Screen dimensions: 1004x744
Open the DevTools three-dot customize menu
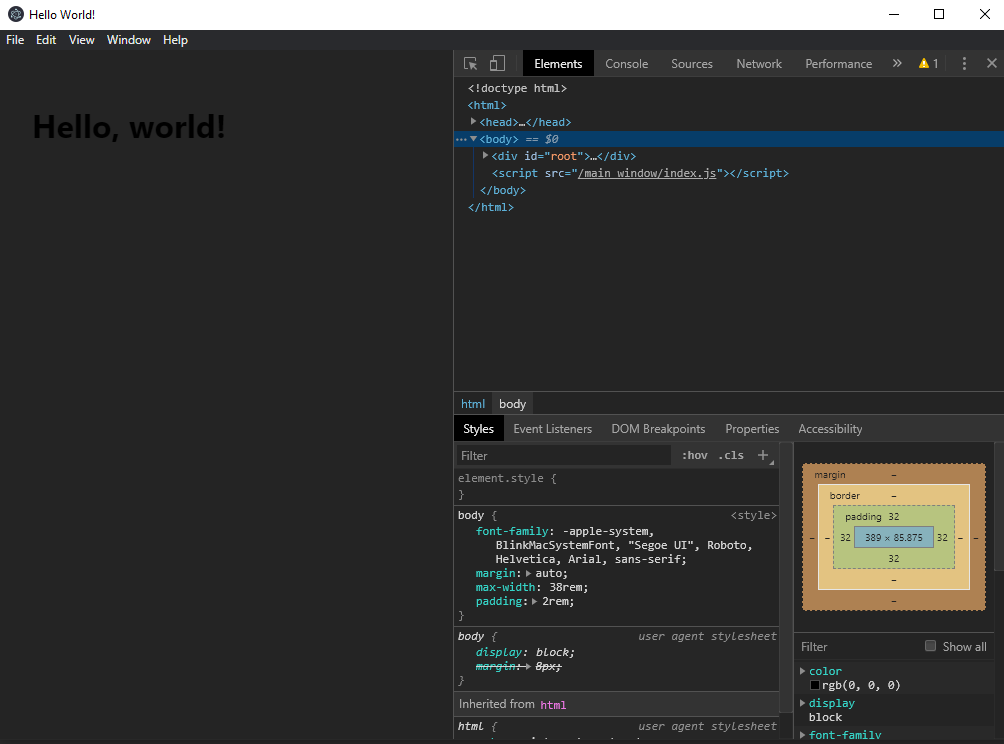coord(964,64)
